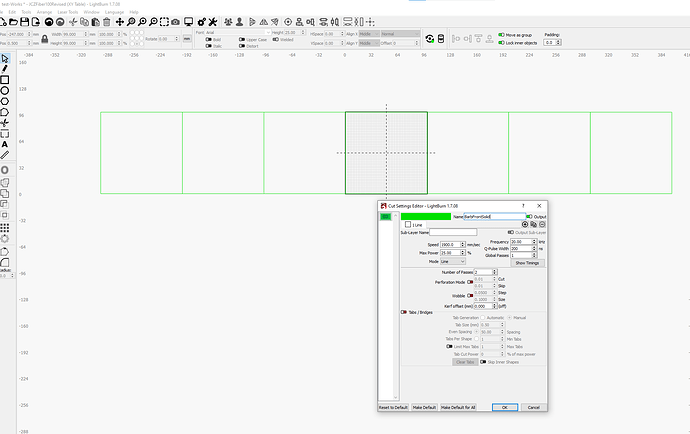
Task: Select the green 02 layer swatch in list
Action: click(x=385, y=217)
